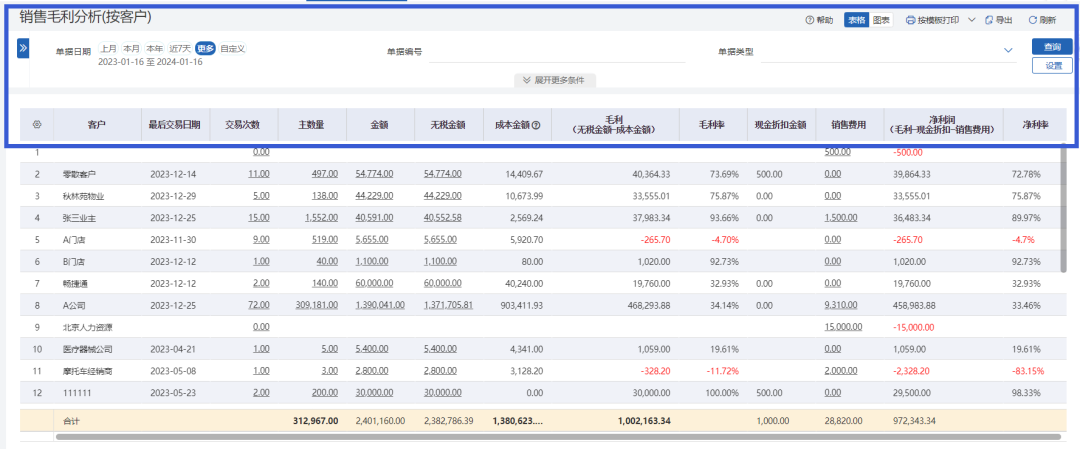Click customer name 摩托车经销商
The image size is (1080, 449).
point(87,371)
